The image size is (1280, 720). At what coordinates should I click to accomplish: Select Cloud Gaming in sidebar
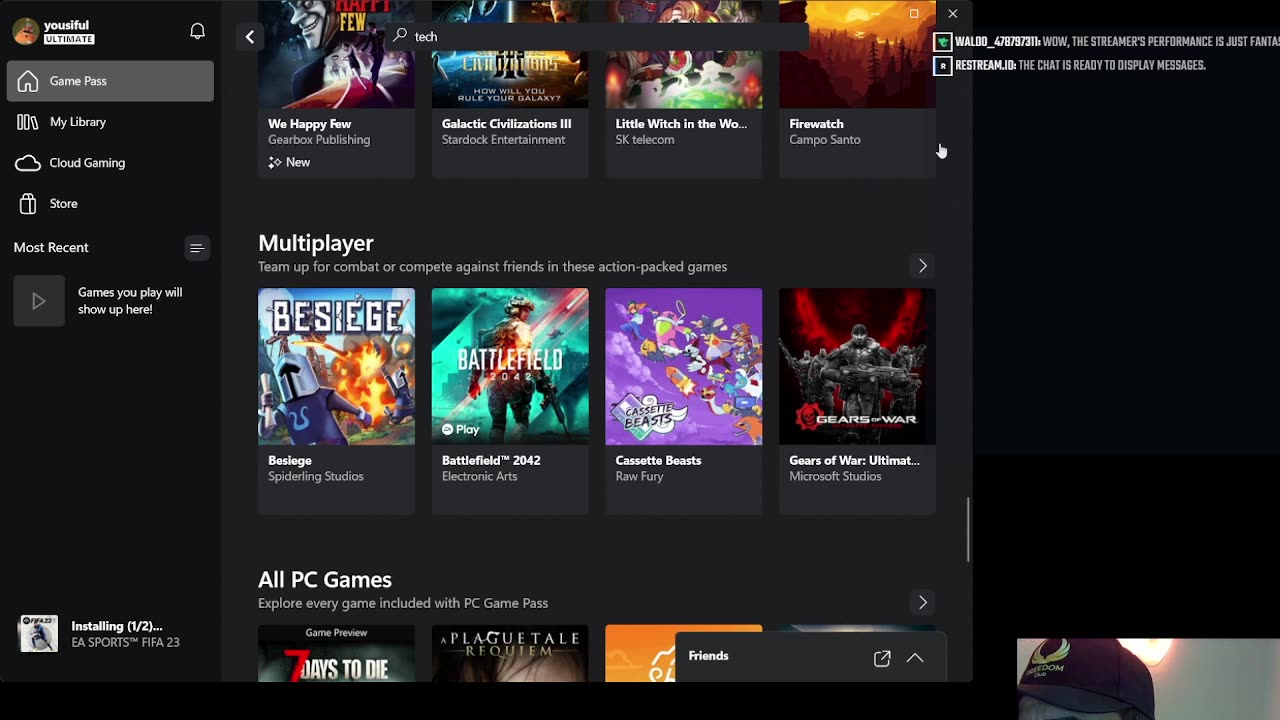[x=110, y=163]
